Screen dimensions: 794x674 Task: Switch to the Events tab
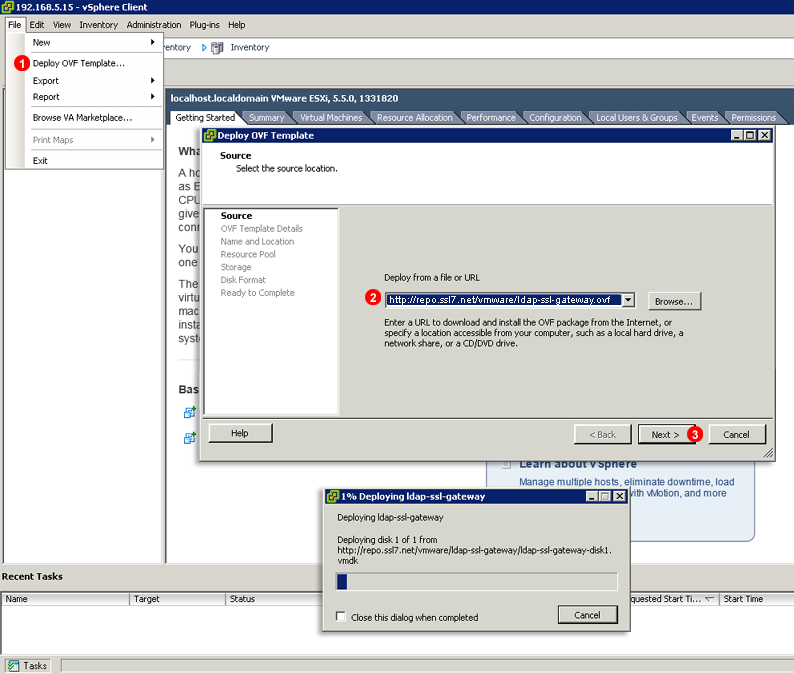[x=704, y=117]
